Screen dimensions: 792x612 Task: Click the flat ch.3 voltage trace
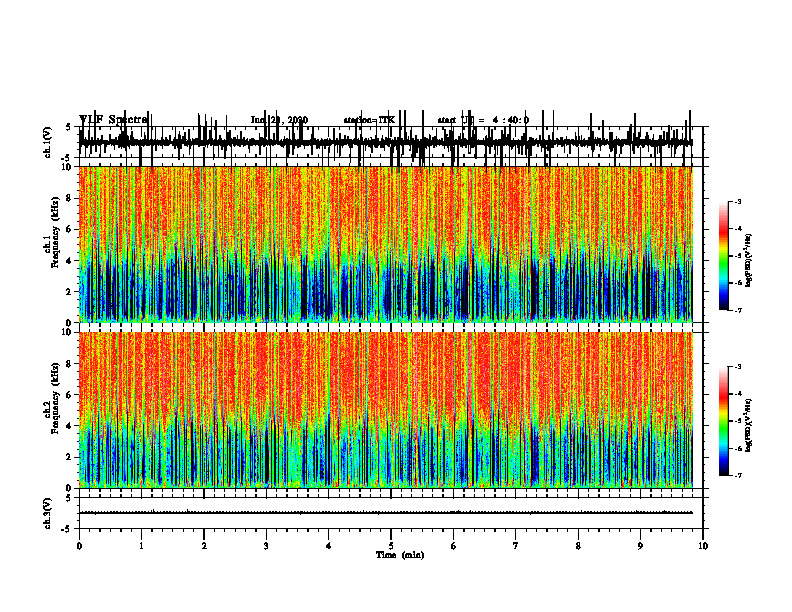tap(385, 513)
